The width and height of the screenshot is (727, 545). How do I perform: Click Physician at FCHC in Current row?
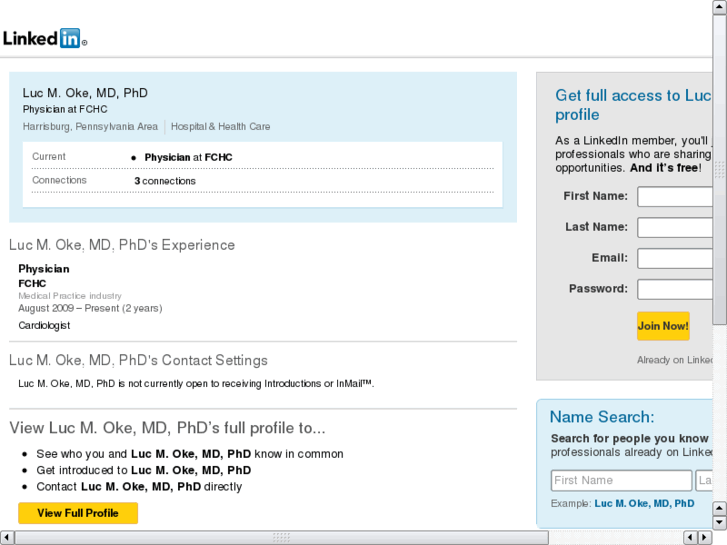[188, 157]
